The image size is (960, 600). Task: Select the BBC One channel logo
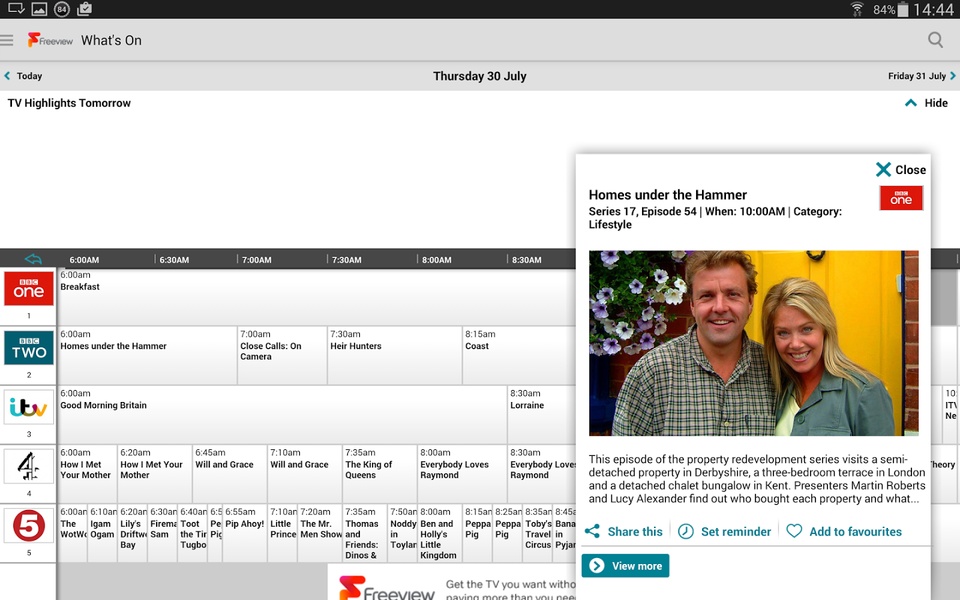click(x=29, y=288)
